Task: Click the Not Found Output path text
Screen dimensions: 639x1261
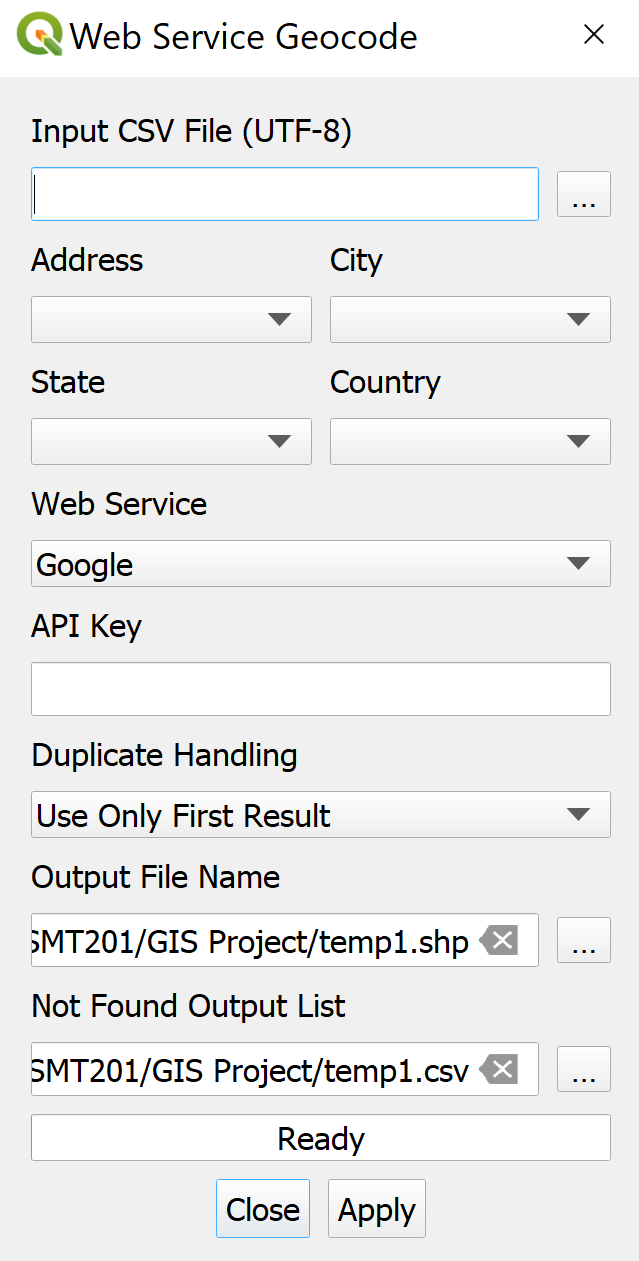Action: [250, 1070]
